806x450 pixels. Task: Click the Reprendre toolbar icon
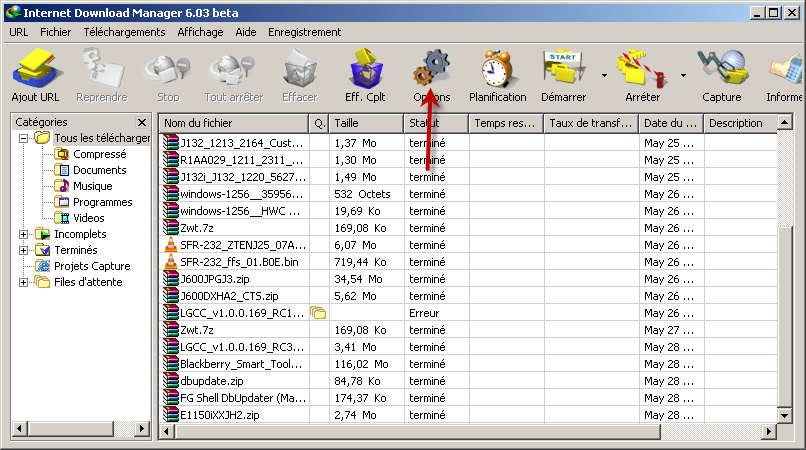[102, 68]
